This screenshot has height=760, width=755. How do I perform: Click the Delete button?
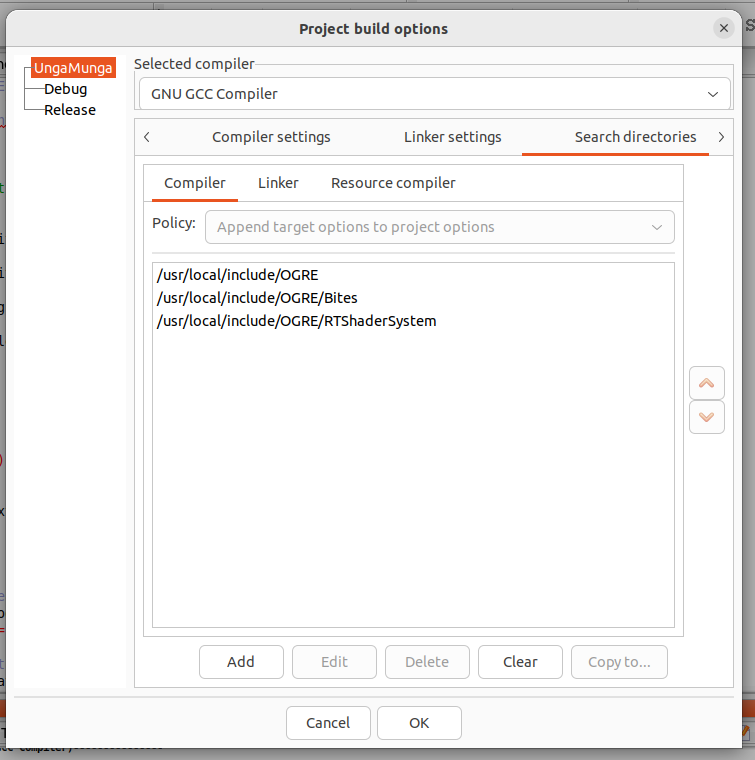coord(427,662)
